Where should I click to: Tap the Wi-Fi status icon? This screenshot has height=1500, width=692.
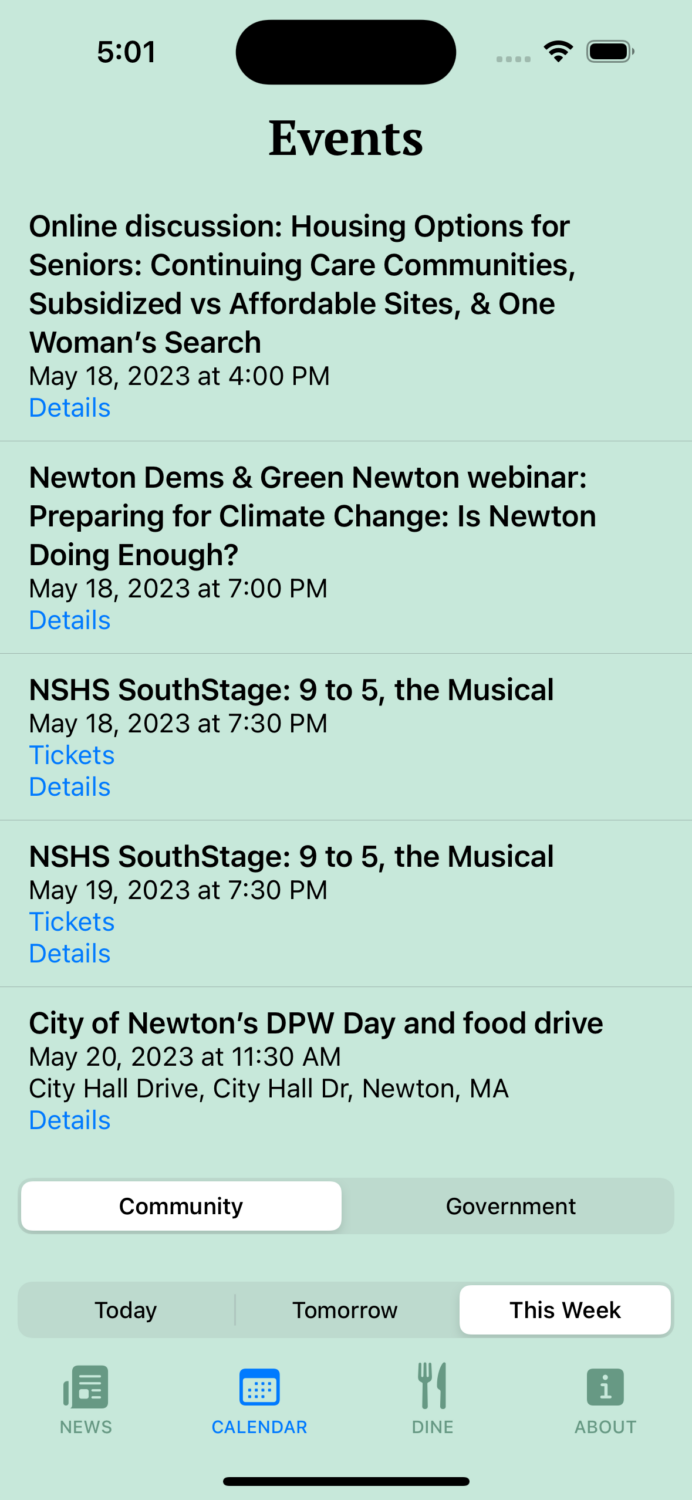[x=558, y=52]
